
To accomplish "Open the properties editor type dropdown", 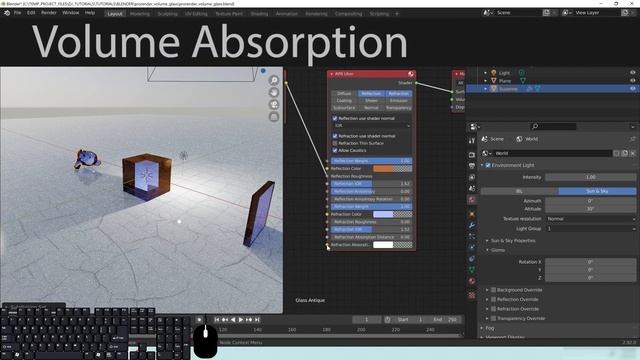I will [x=474, y=127].
